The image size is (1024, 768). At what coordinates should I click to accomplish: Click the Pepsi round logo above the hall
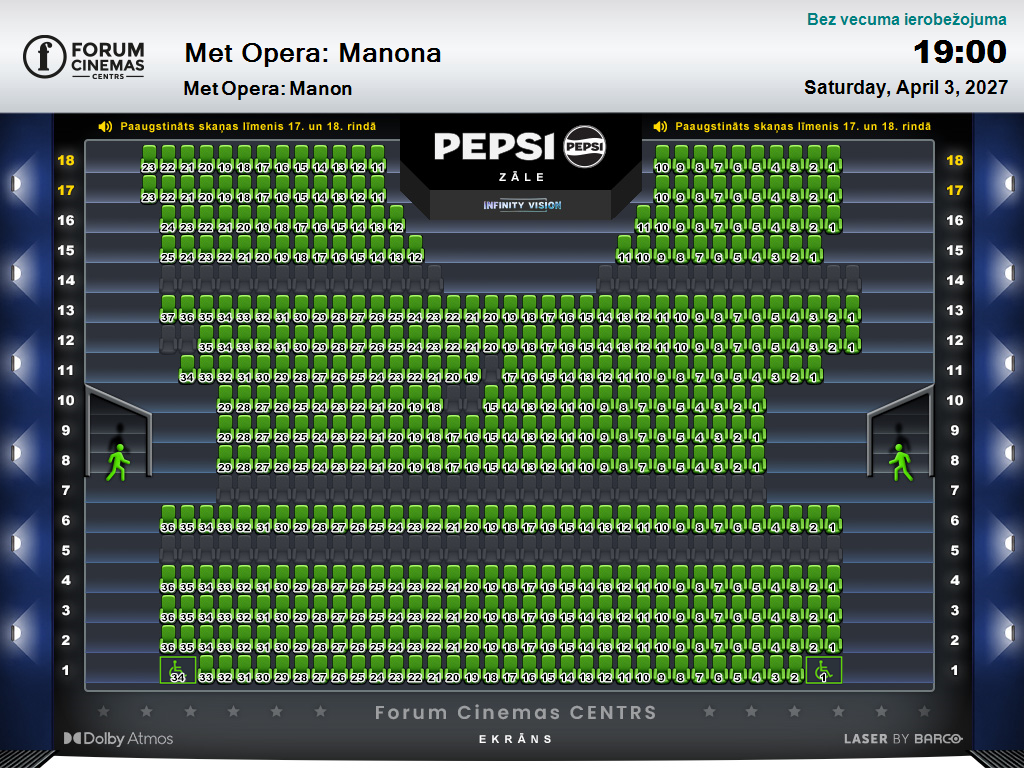pos(584,146)
